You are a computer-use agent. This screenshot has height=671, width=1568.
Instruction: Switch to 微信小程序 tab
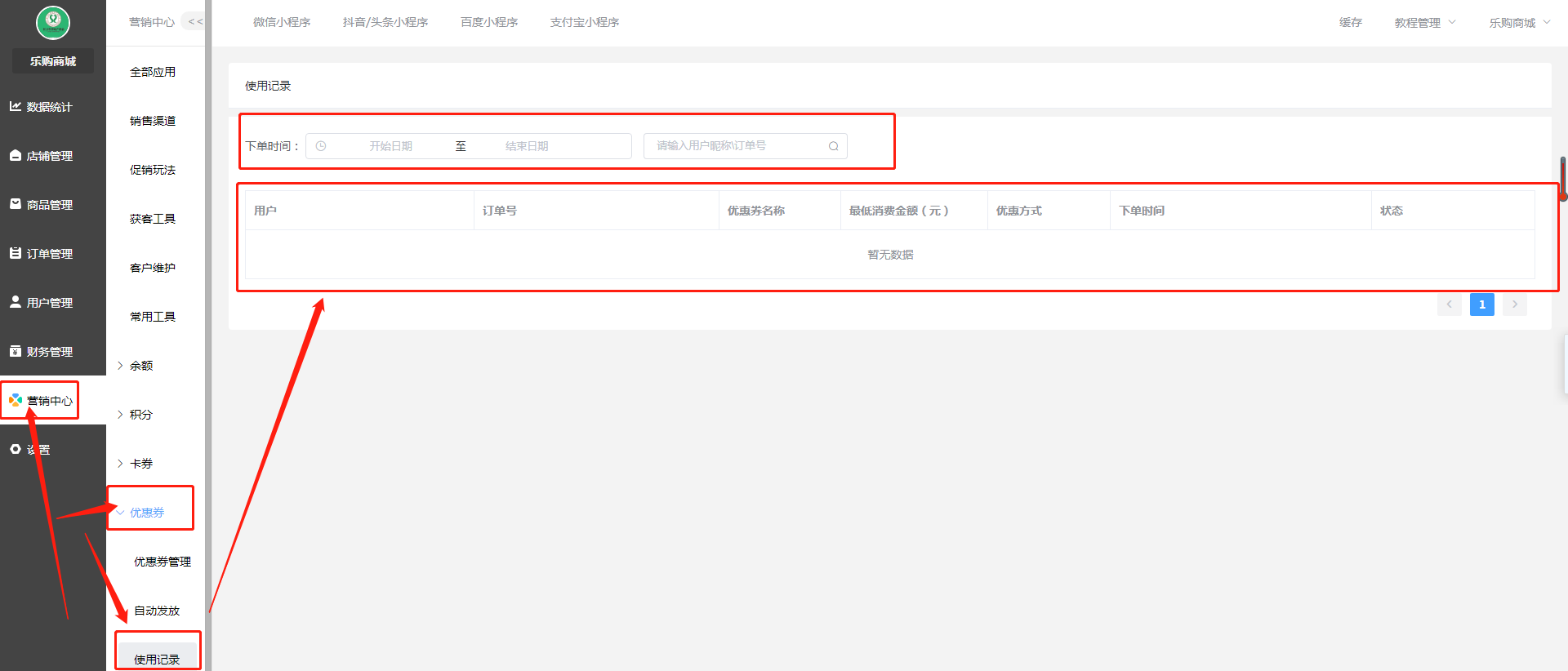pyautogui.click(x=282, y=22)
